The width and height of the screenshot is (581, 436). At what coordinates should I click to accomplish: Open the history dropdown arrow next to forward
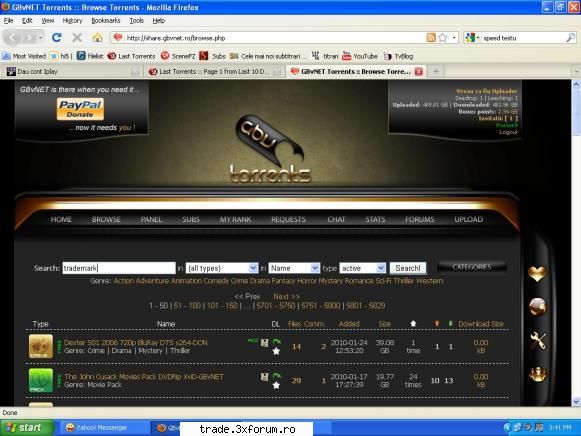pos(41,37)
